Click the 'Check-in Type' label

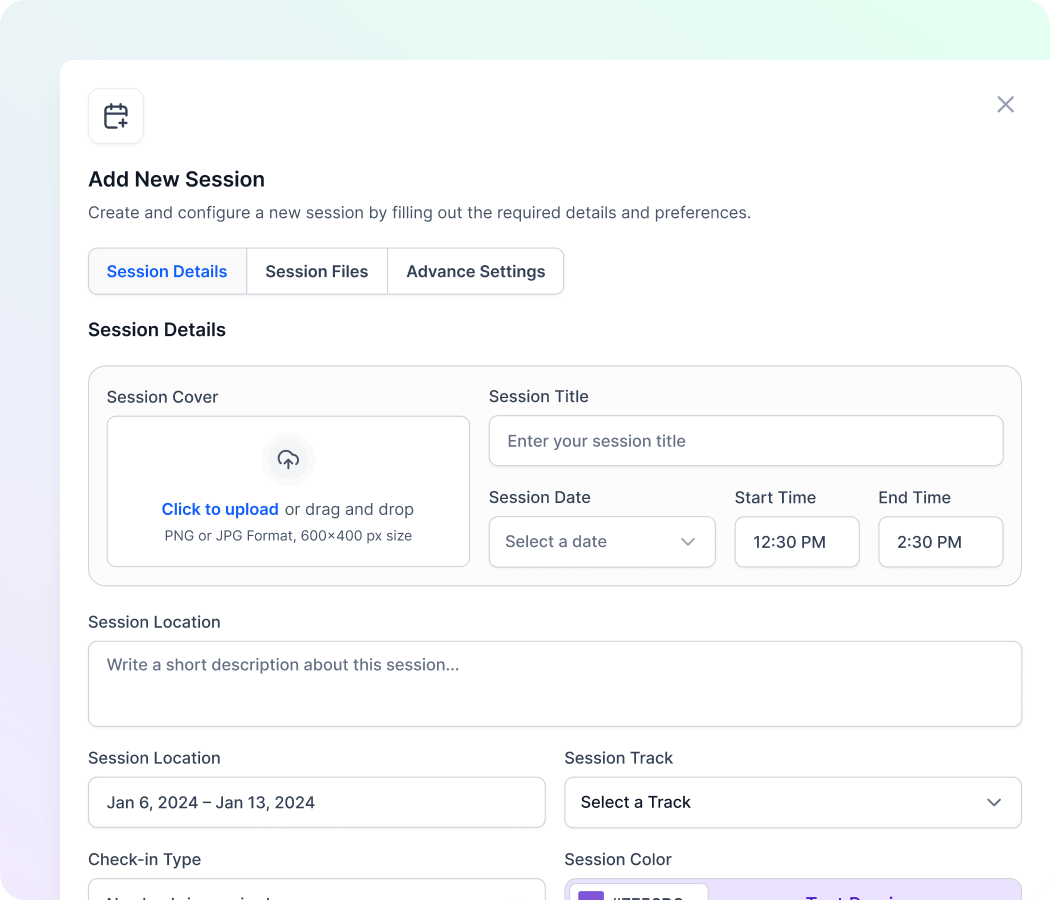[x=145, y=859]
